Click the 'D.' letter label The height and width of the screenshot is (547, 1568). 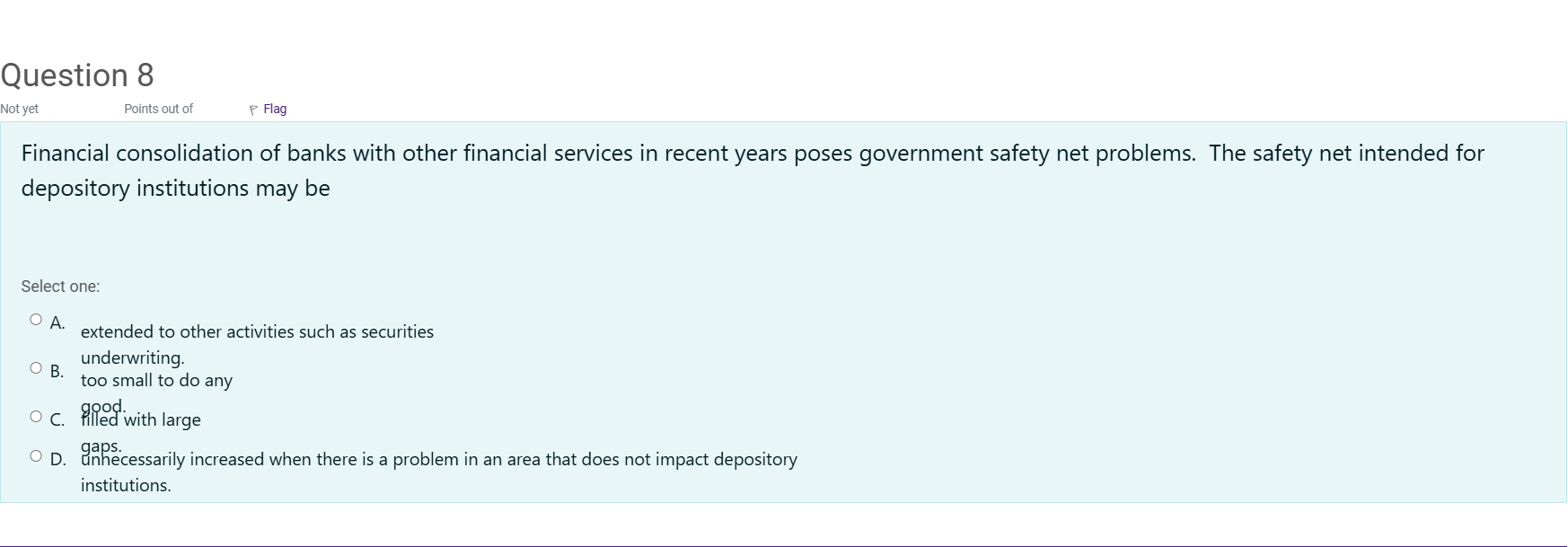pos(58,460)
